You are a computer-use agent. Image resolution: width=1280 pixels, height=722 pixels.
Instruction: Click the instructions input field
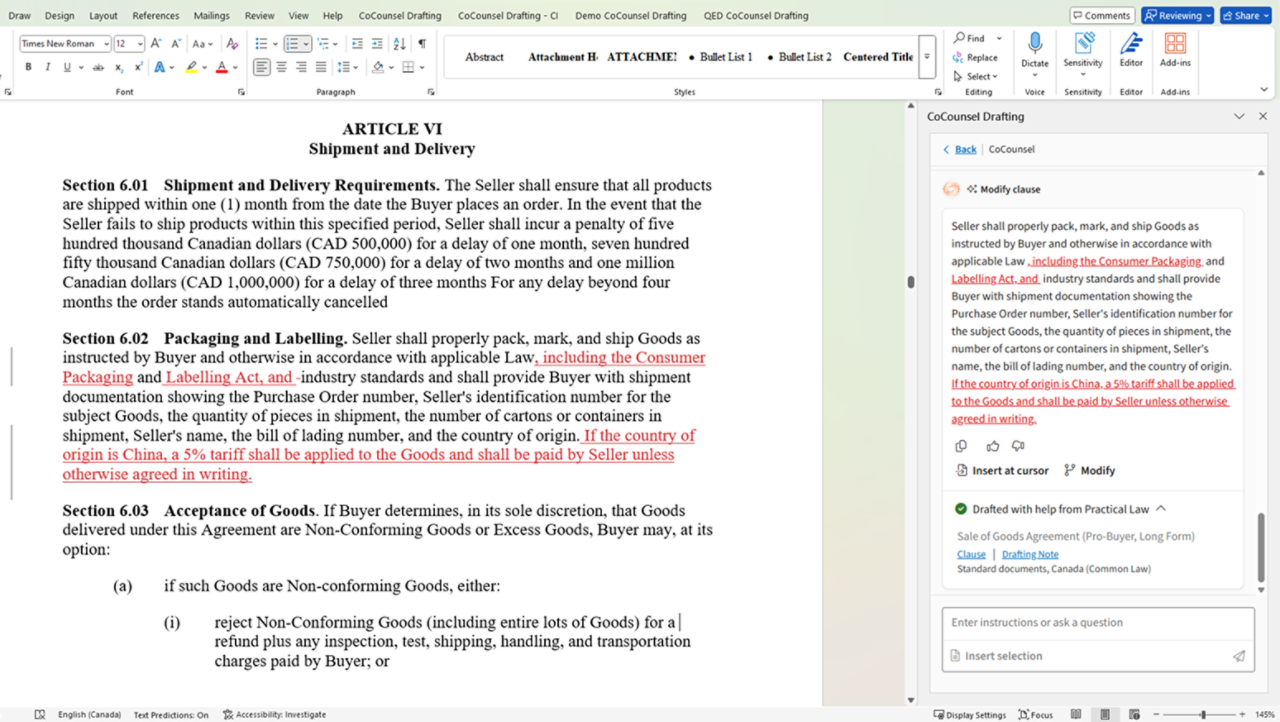[x=1097, y=622]
